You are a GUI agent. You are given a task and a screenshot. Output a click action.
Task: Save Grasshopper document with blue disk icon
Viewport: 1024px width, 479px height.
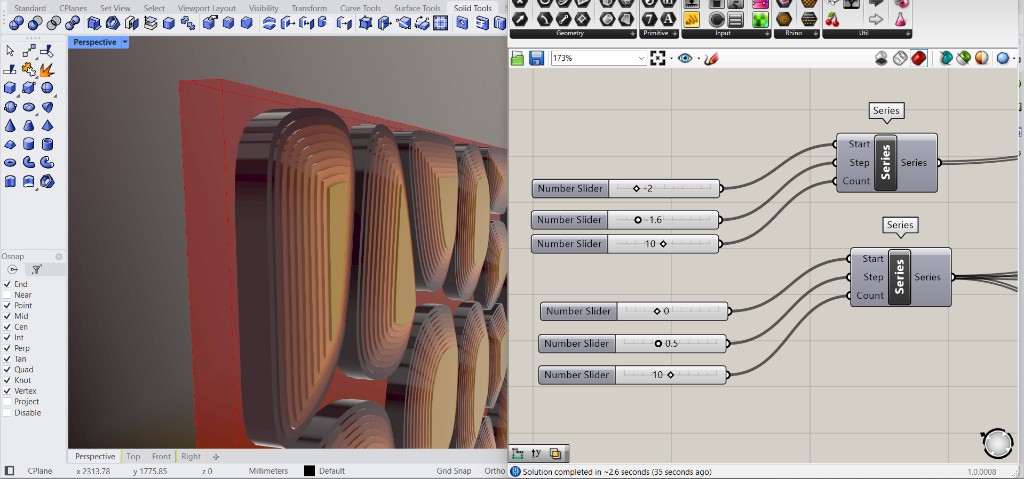point(536,58)
